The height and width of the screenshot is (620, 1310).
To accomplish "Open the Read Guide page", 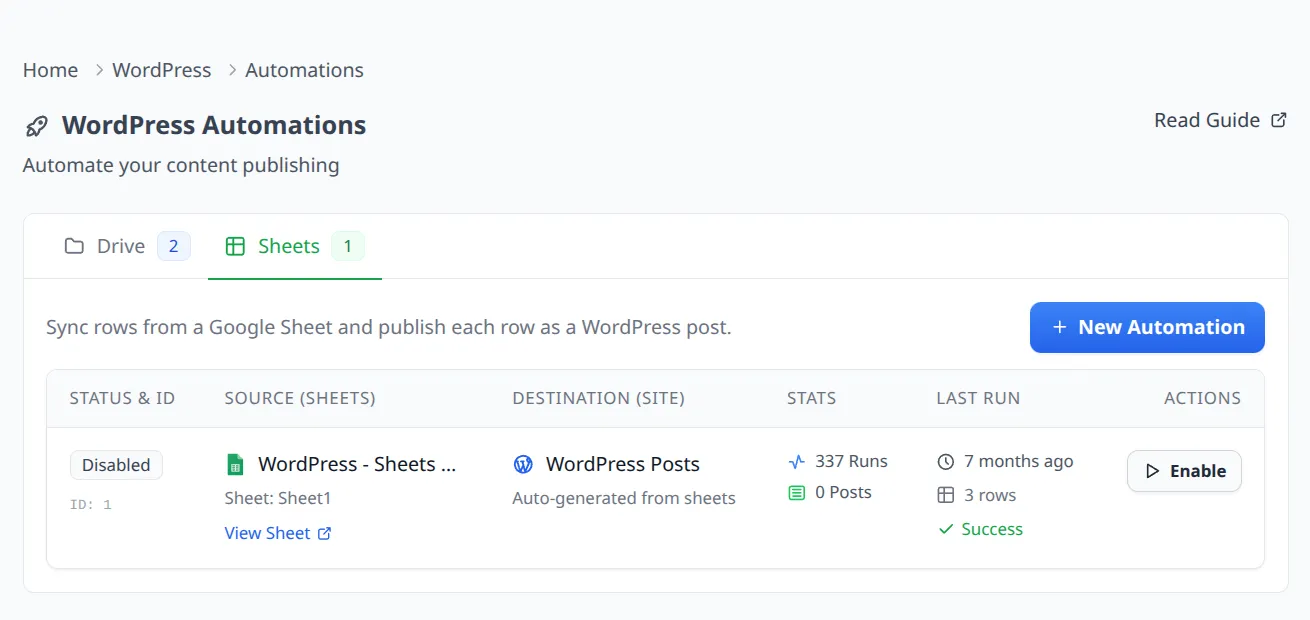I will tap(1207, 119).
